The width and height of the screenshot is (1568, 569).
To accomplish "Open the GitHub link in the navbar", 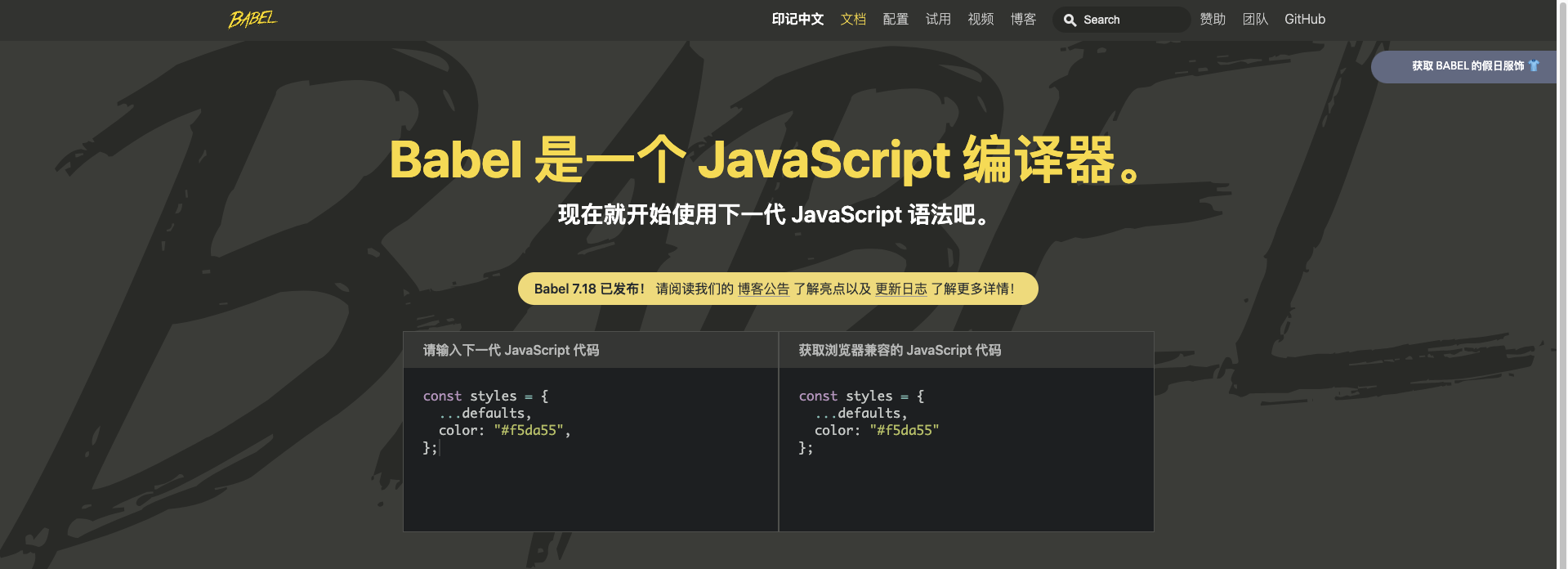I will coord(1305,20).
